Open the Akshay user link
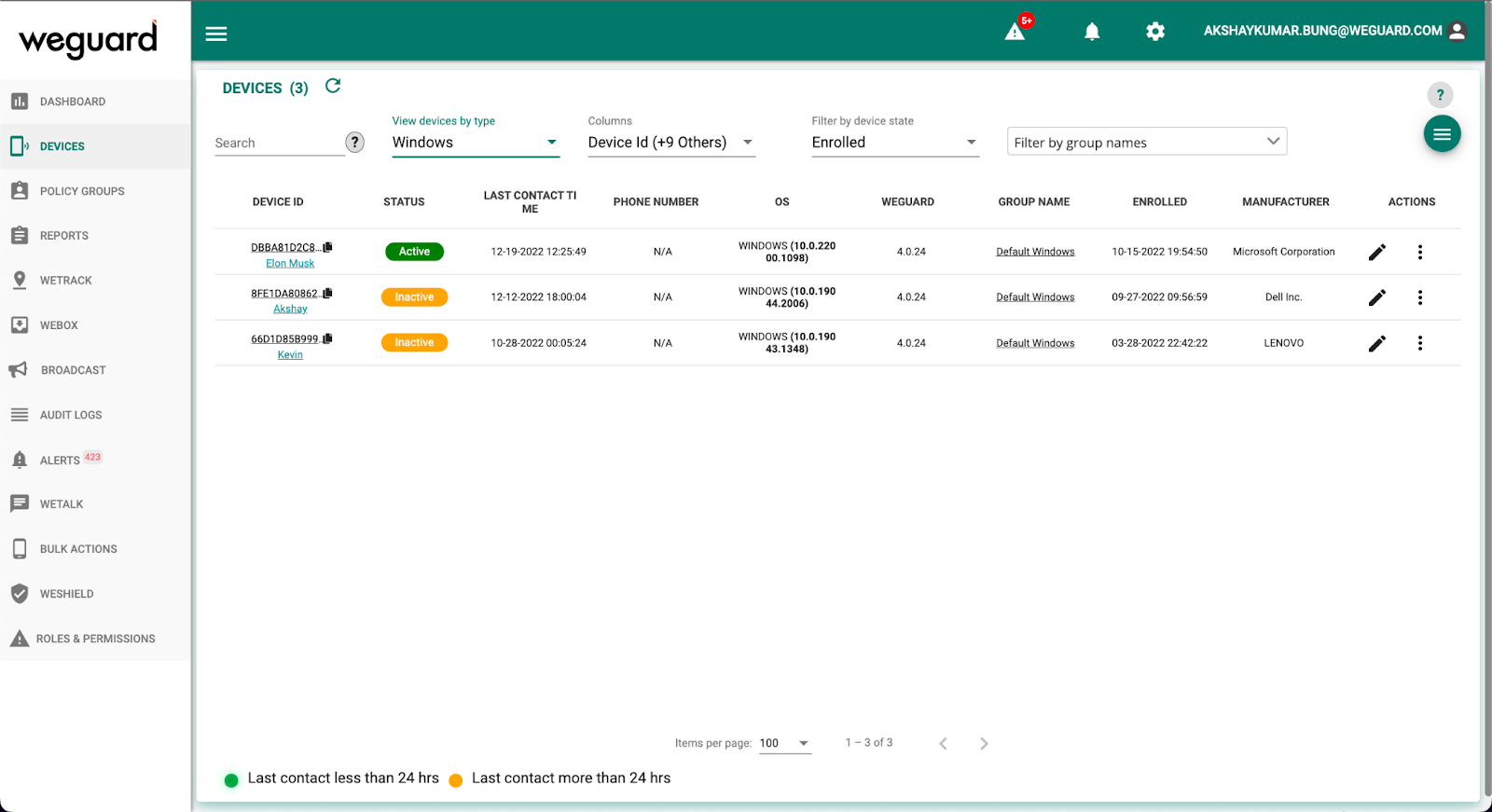This screenshot has height=812, width=1492. point(290,310)
